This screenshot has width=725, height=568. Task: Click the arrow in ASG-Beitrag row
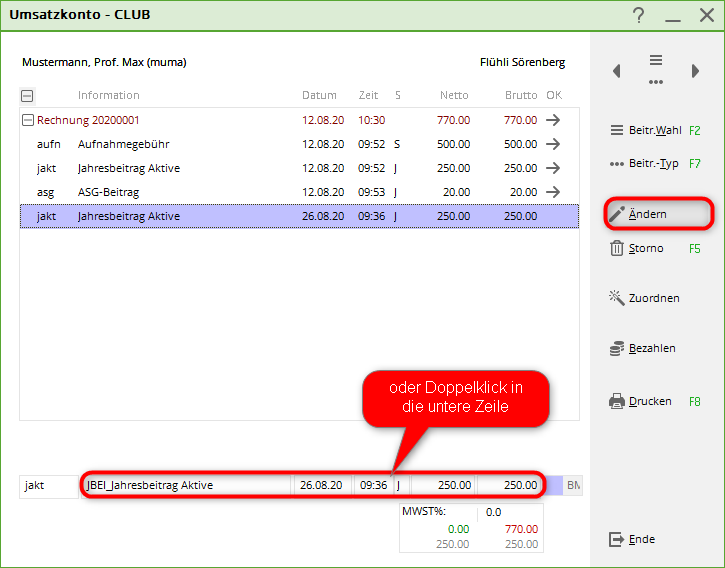[x=553, y=192]
